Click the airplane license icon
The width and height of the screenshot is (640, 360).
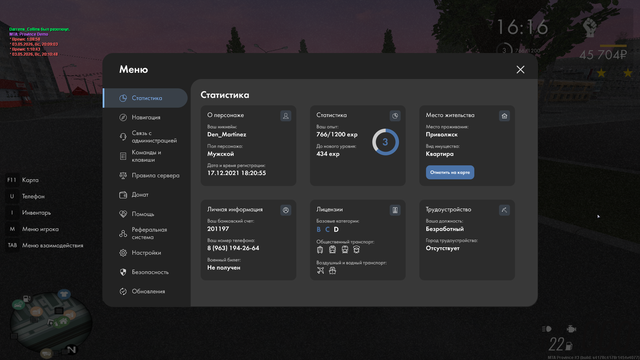pos(320,270)
